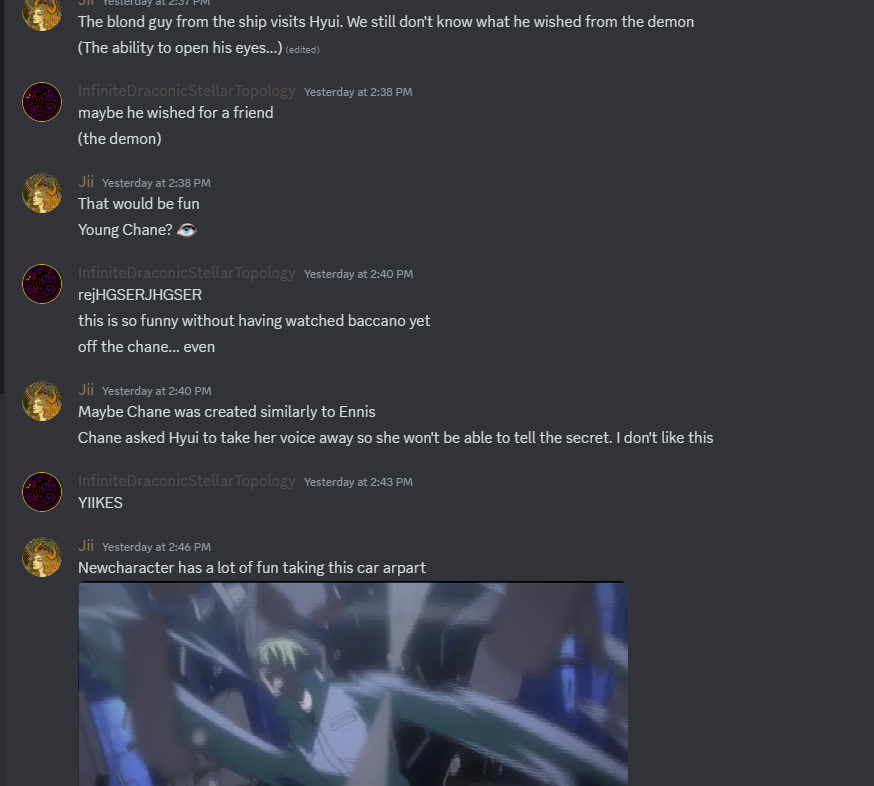Click the 'Yesterday at 2:43 PM' timestamp
Image resolution: width=874 pixels, height=786 pixels.
click(358, 482)
